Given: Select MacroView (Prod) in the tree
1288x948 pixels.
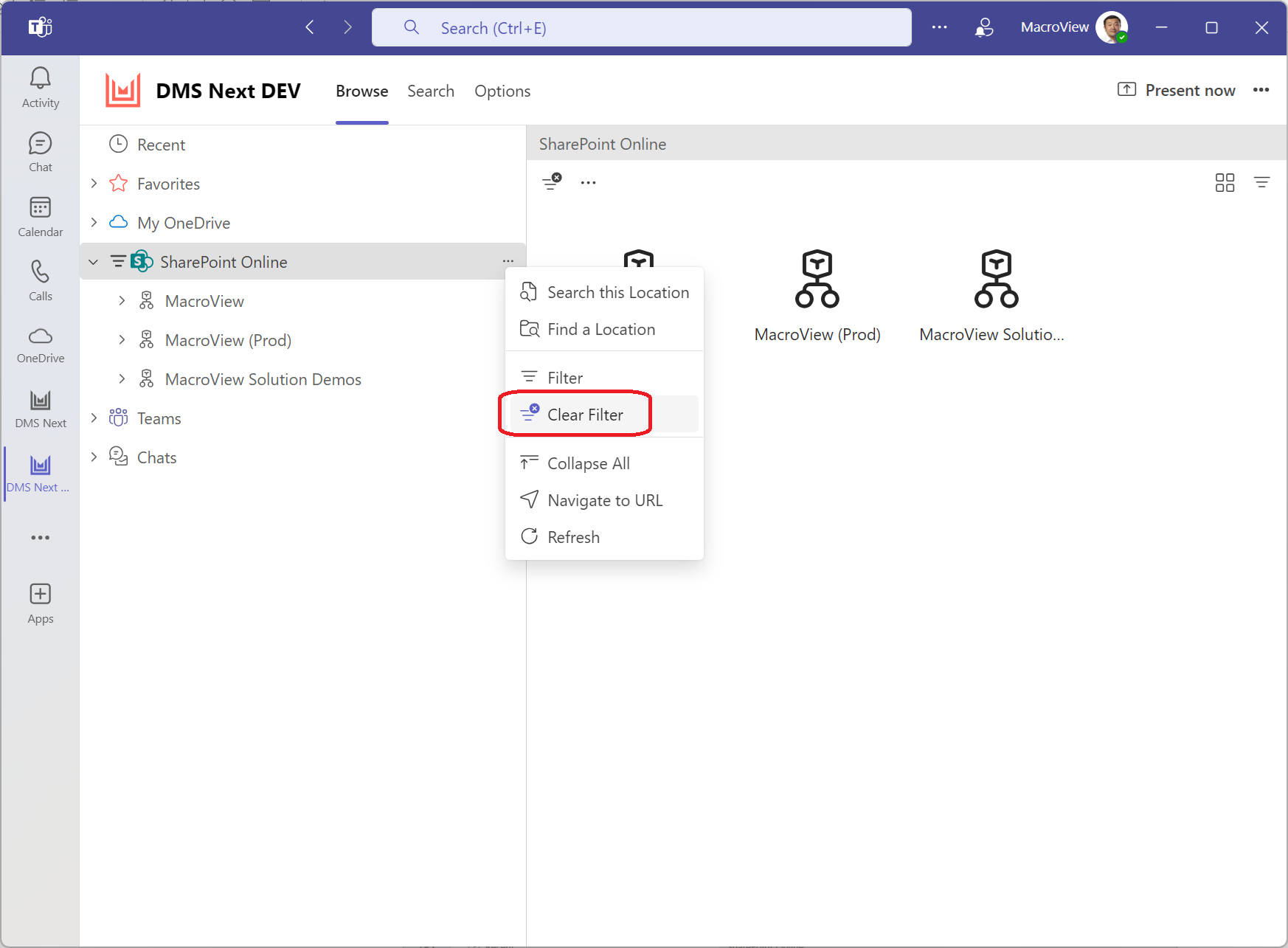Looking at the screenshot, I should 302,340.
